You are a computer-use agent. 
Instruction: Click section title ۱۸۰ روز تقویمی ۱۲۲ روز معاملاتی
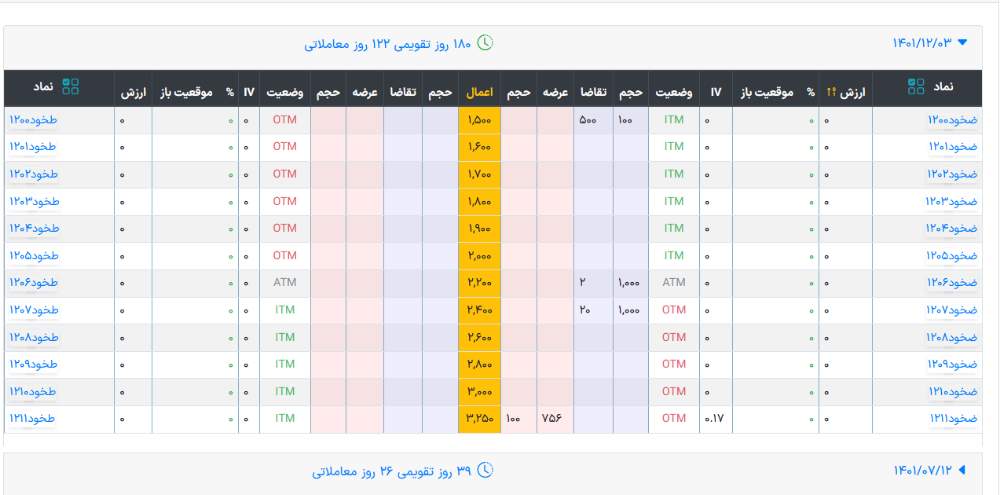point(388,44)
